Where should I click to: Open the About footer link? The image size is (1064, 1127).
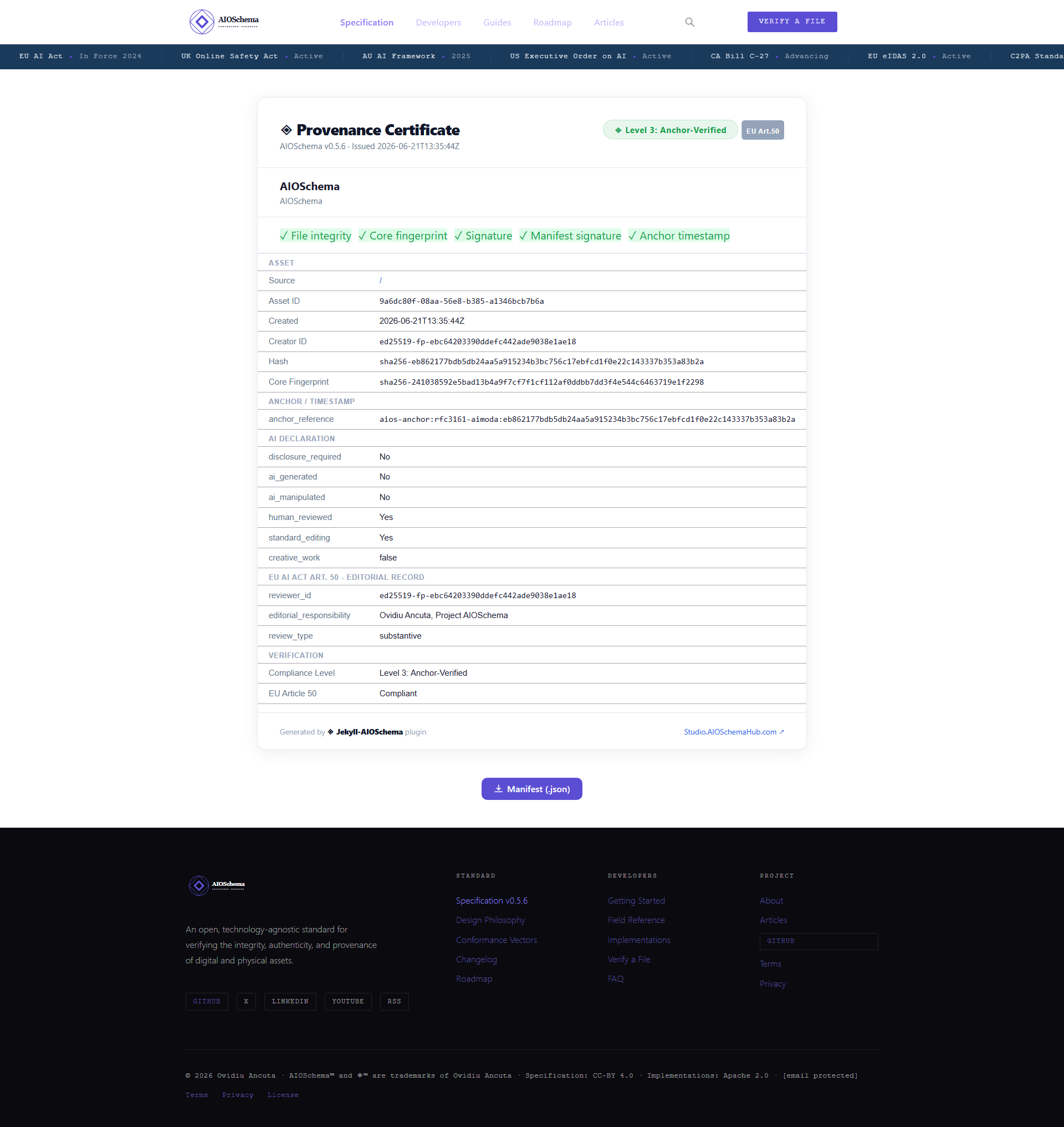point(771,901)
